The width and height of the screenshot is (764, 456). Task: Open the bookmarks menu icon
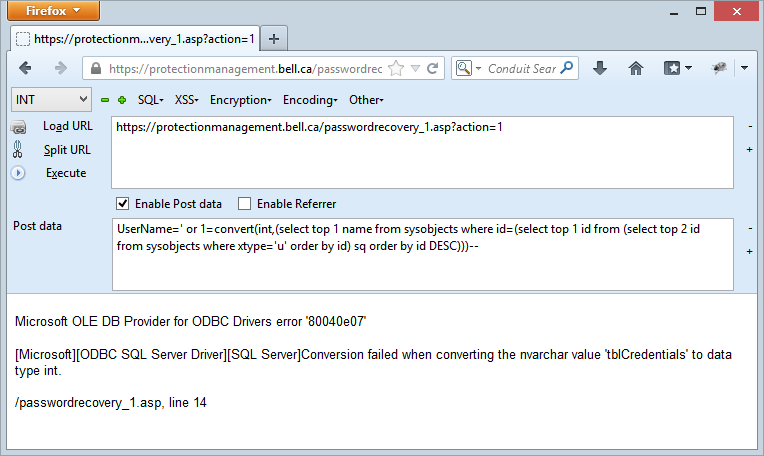[677, 68]
